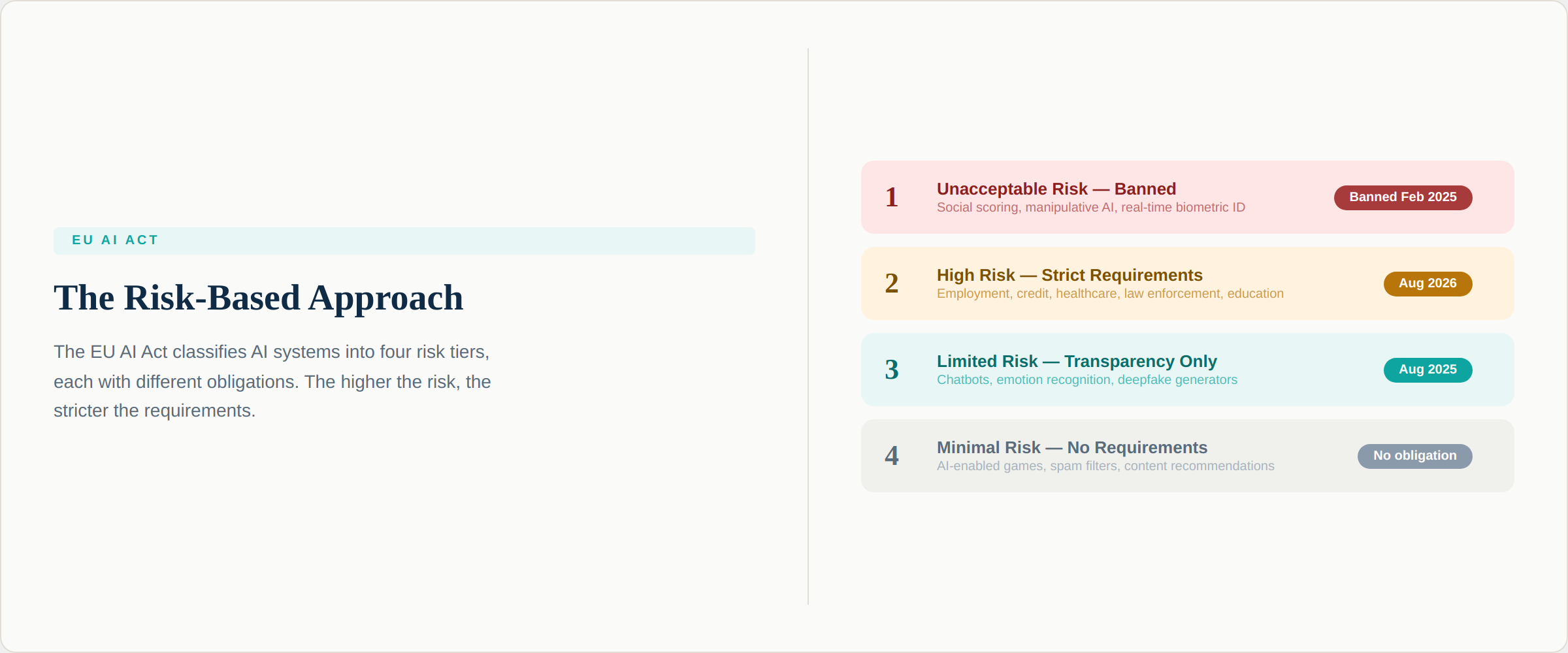Click the High Risk — Strict Requirements title

pyautogui.click(x=1070, y=275)
